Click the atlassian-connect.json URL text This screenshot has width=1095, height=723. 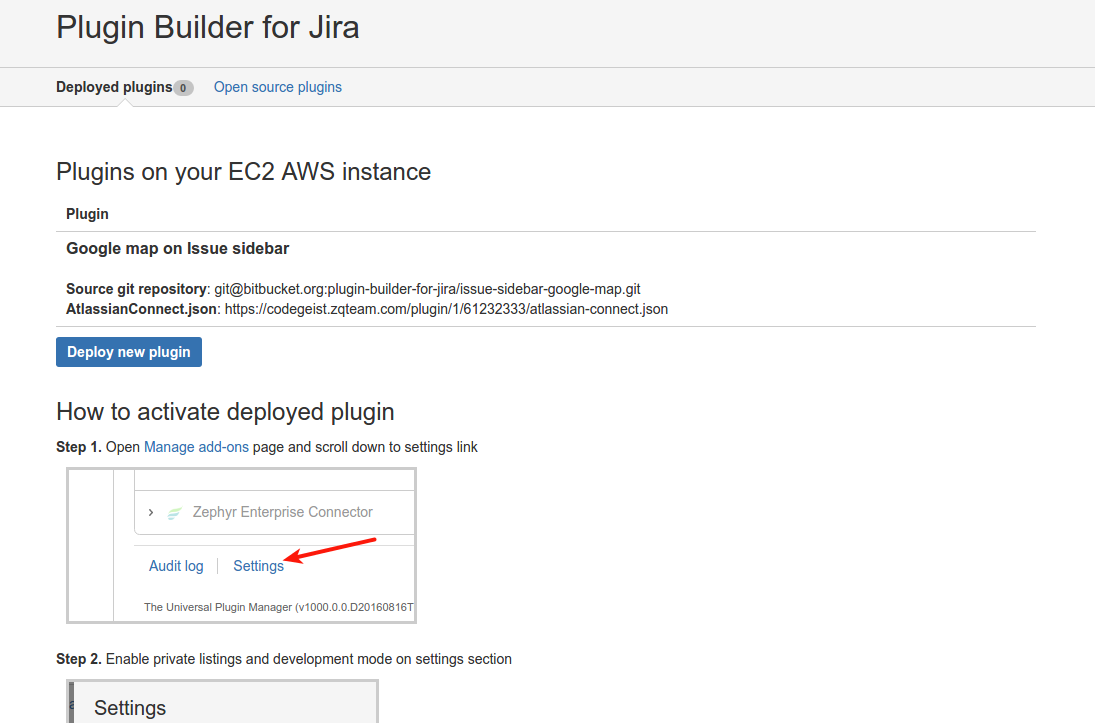446,309
